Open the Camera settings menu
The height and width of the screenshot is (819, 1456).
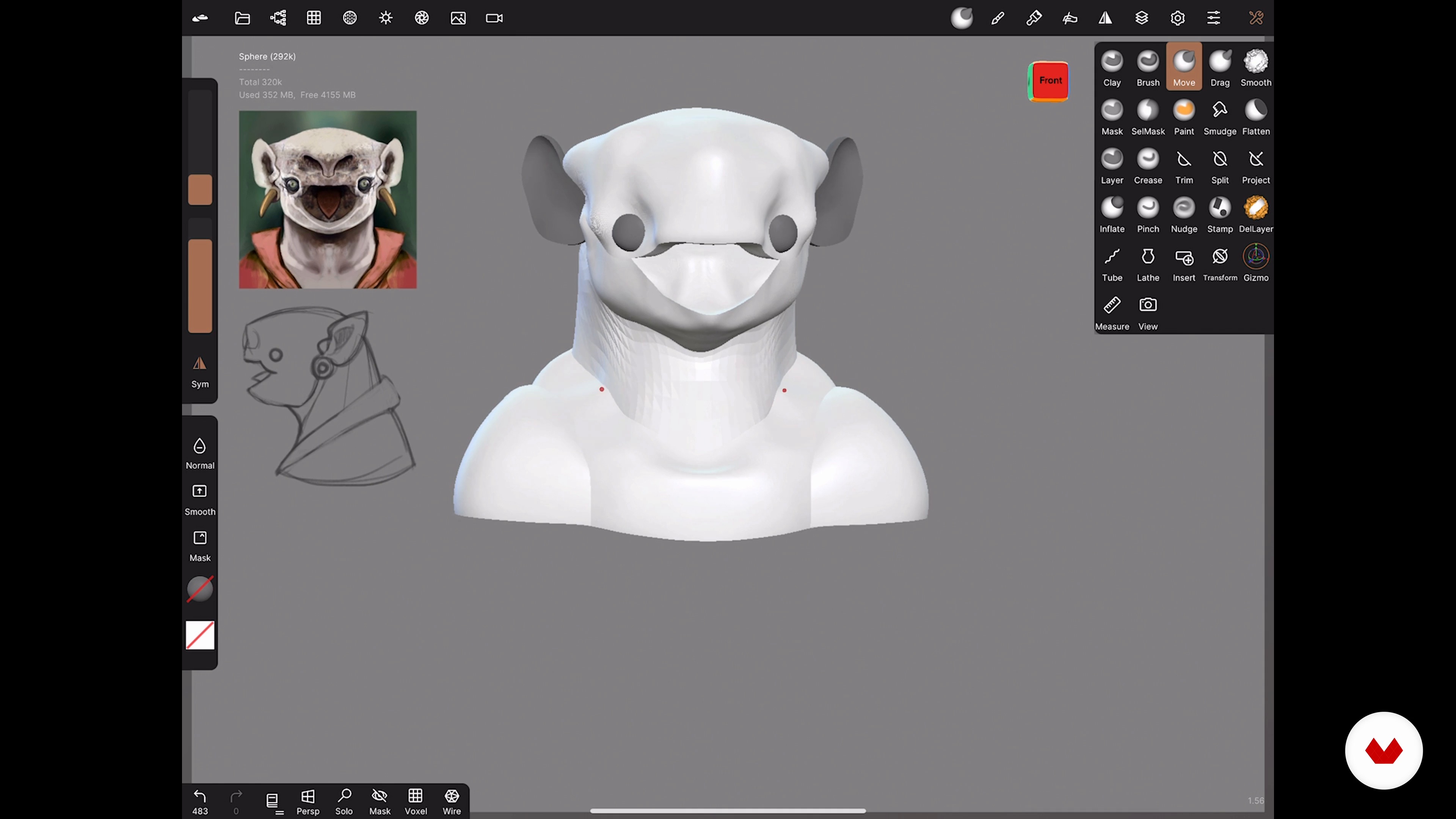[x=494, y=18]
